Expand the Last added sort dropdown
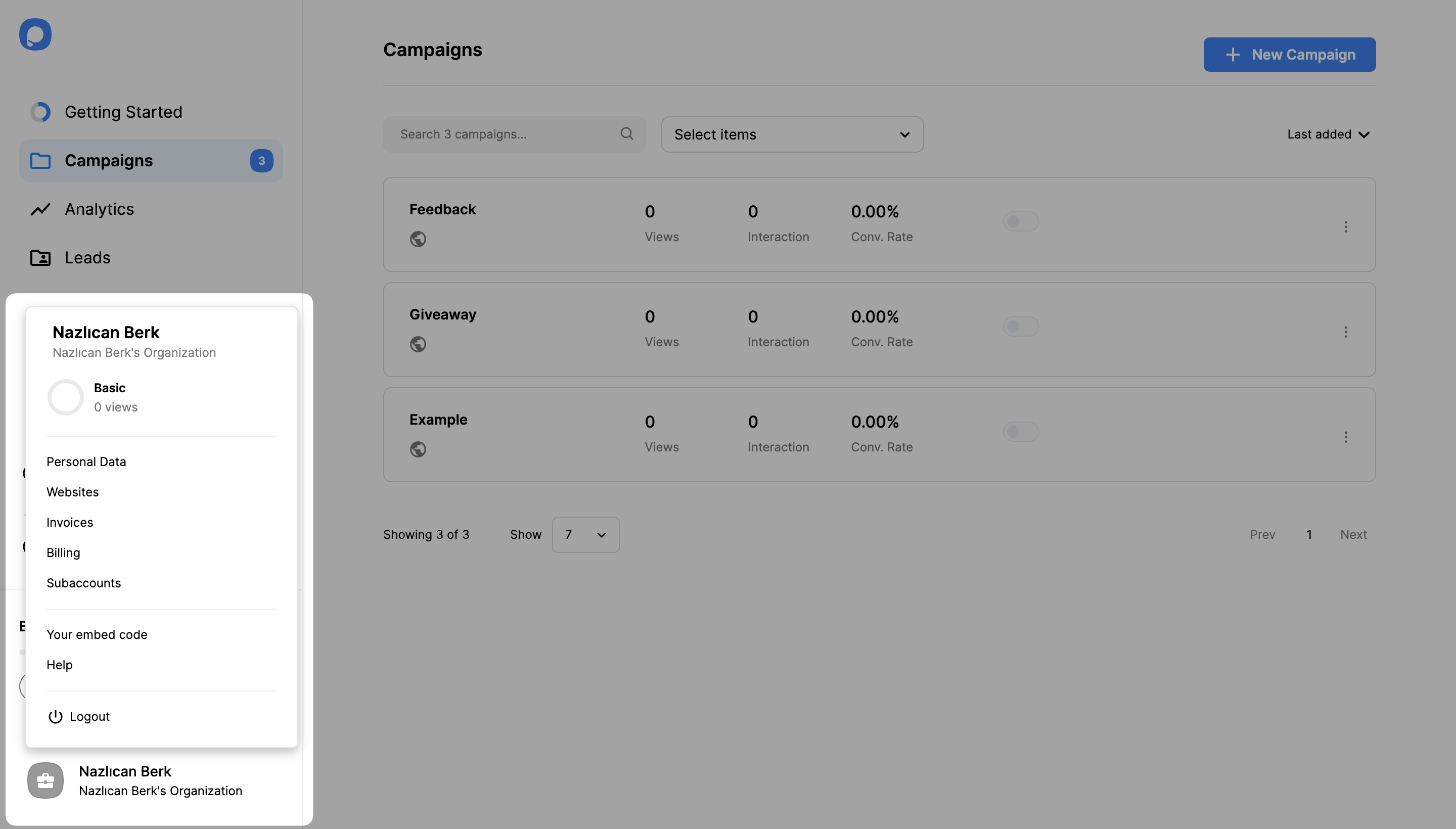Image resolution: width=1456 pixels, height=829 pixels. click(1328, 134)
